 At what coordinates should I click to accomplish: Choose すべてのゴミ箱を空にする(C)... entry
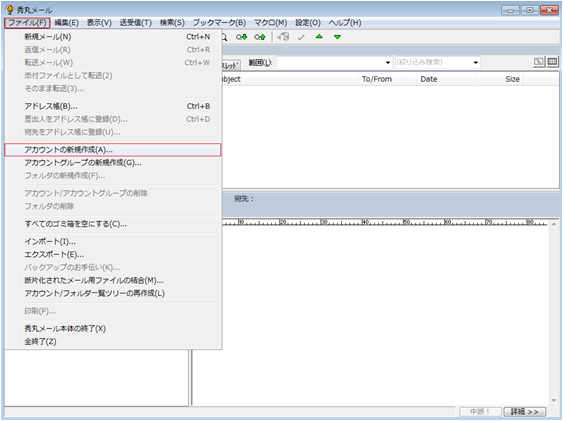113,224
